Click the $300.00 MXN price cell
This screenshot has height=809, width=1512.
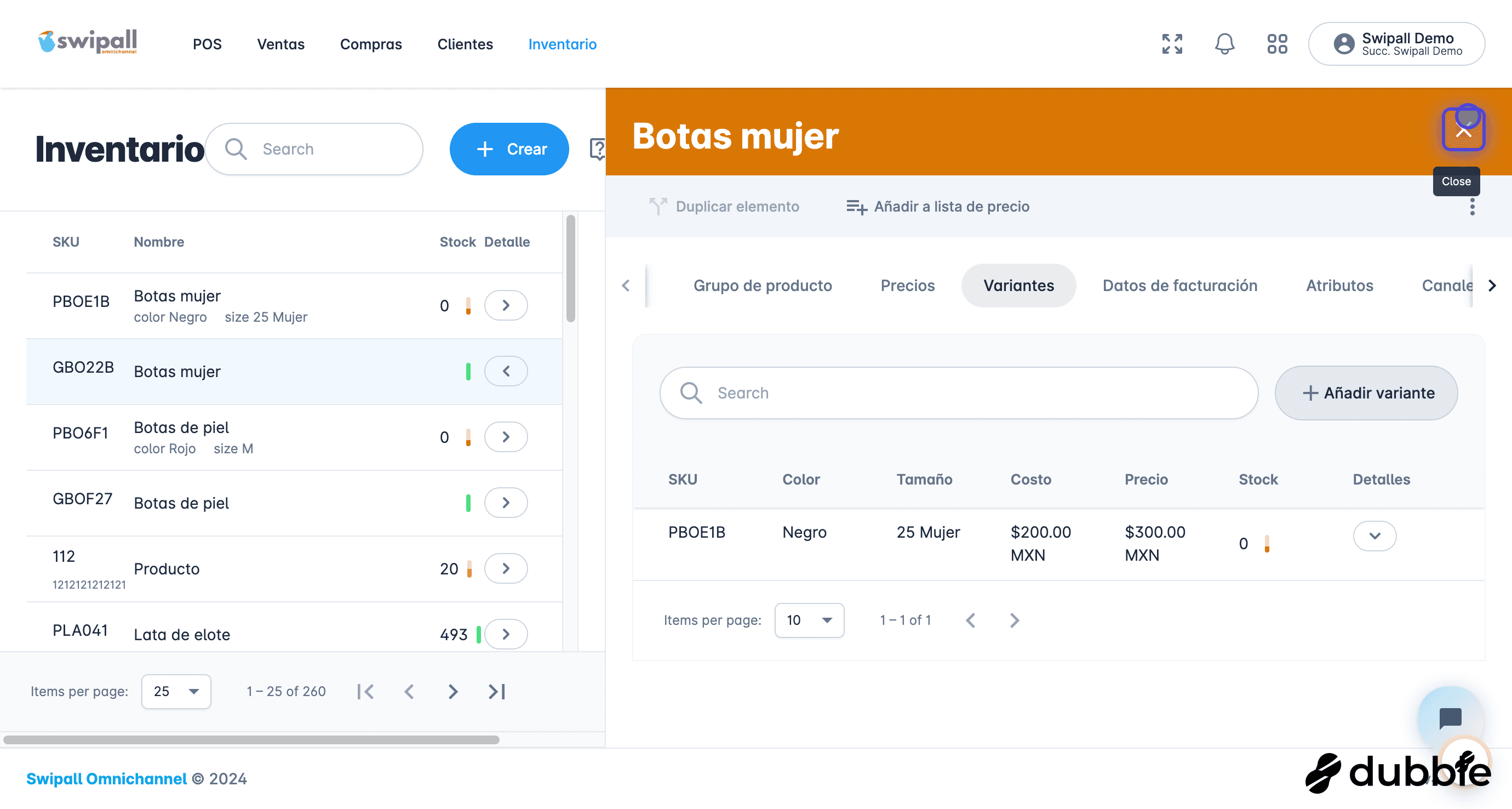click(x=1155, y=544)
